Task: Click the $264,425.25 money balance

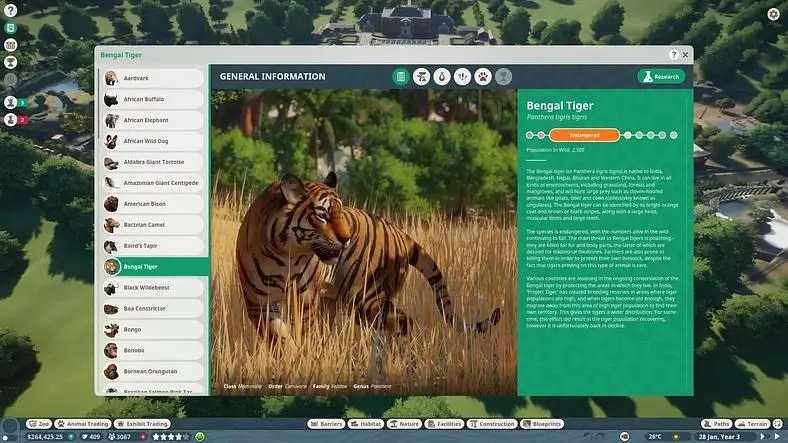Action: point(45,437)
